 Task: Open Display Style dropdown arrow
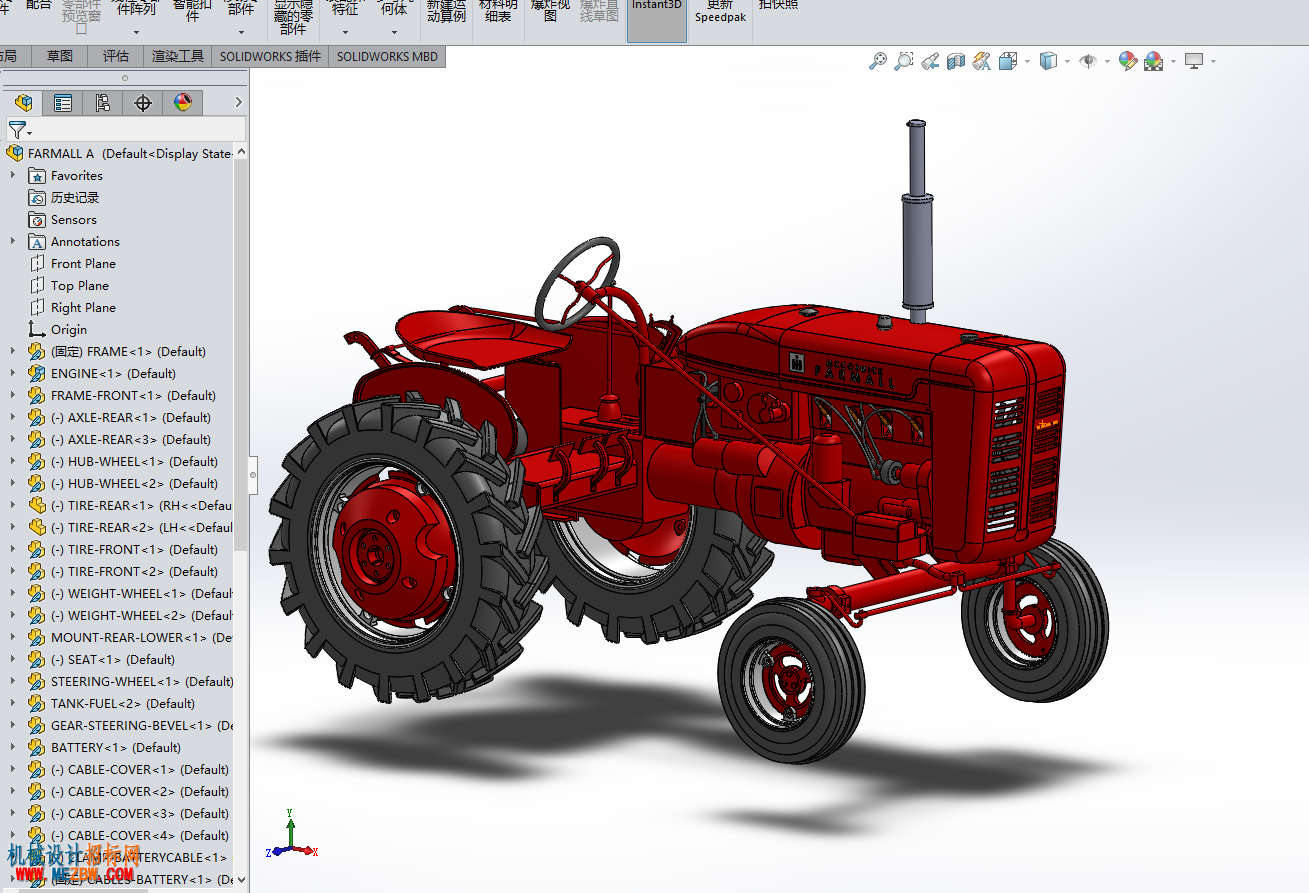(1067, 62)
